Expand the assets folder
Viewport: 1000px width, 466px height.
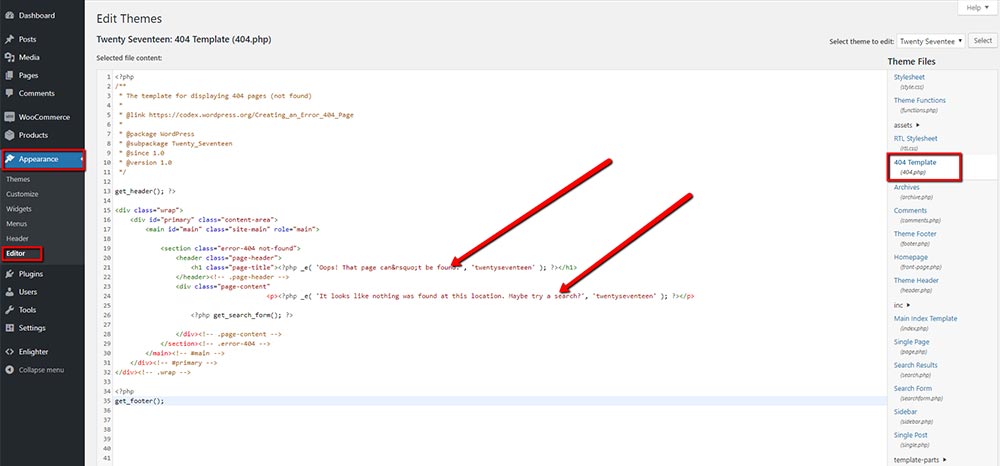[x=906, y=125]
